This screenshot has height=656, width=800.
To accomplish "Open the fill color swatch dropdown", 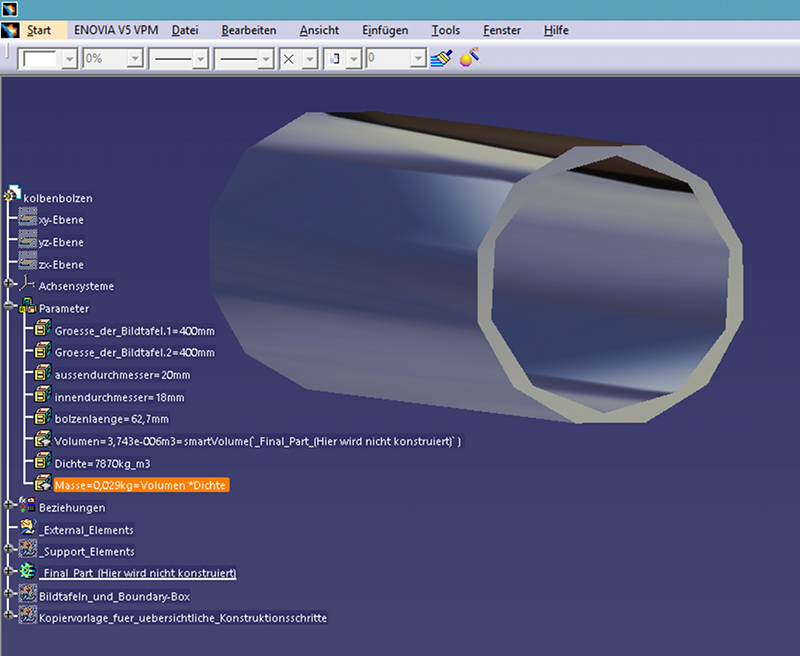I will click(x=69, y=60).
